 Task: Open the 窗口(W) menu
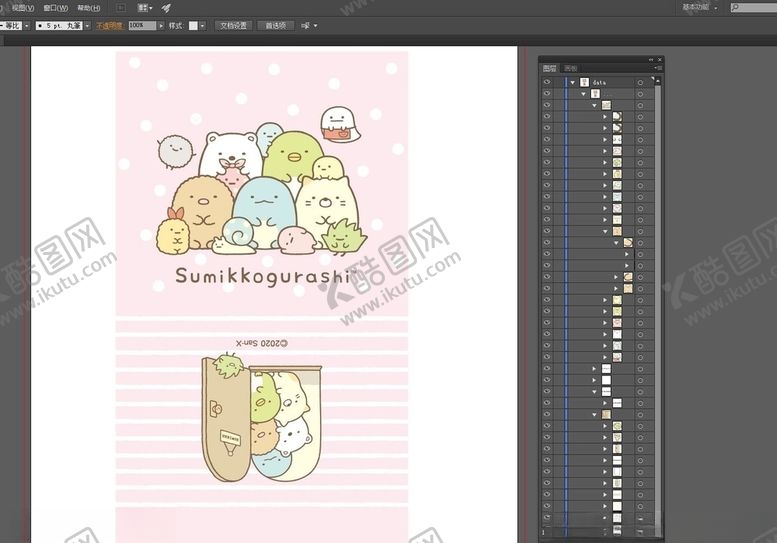tap(56, 8)
